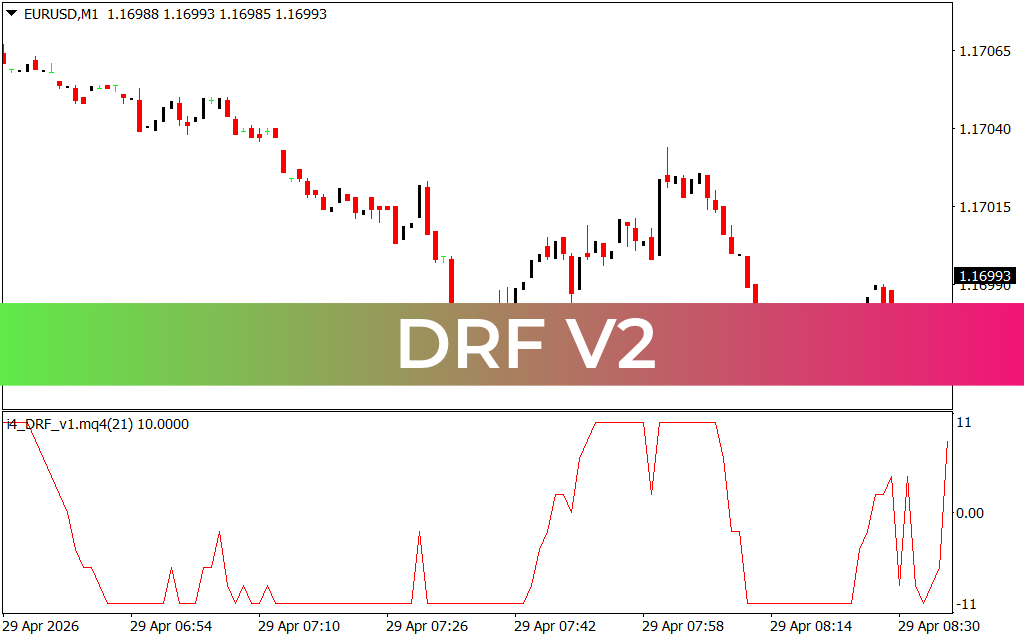
Task: Click the 29 Apr 08:30 time label
Action: pyautogui.click(x=939, y=626)
